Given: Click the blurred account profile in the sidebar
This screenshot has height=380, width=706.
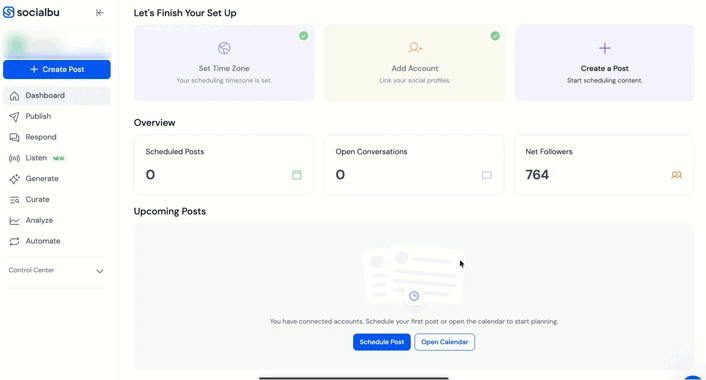Looking at the screenshot, I should 57,45.
